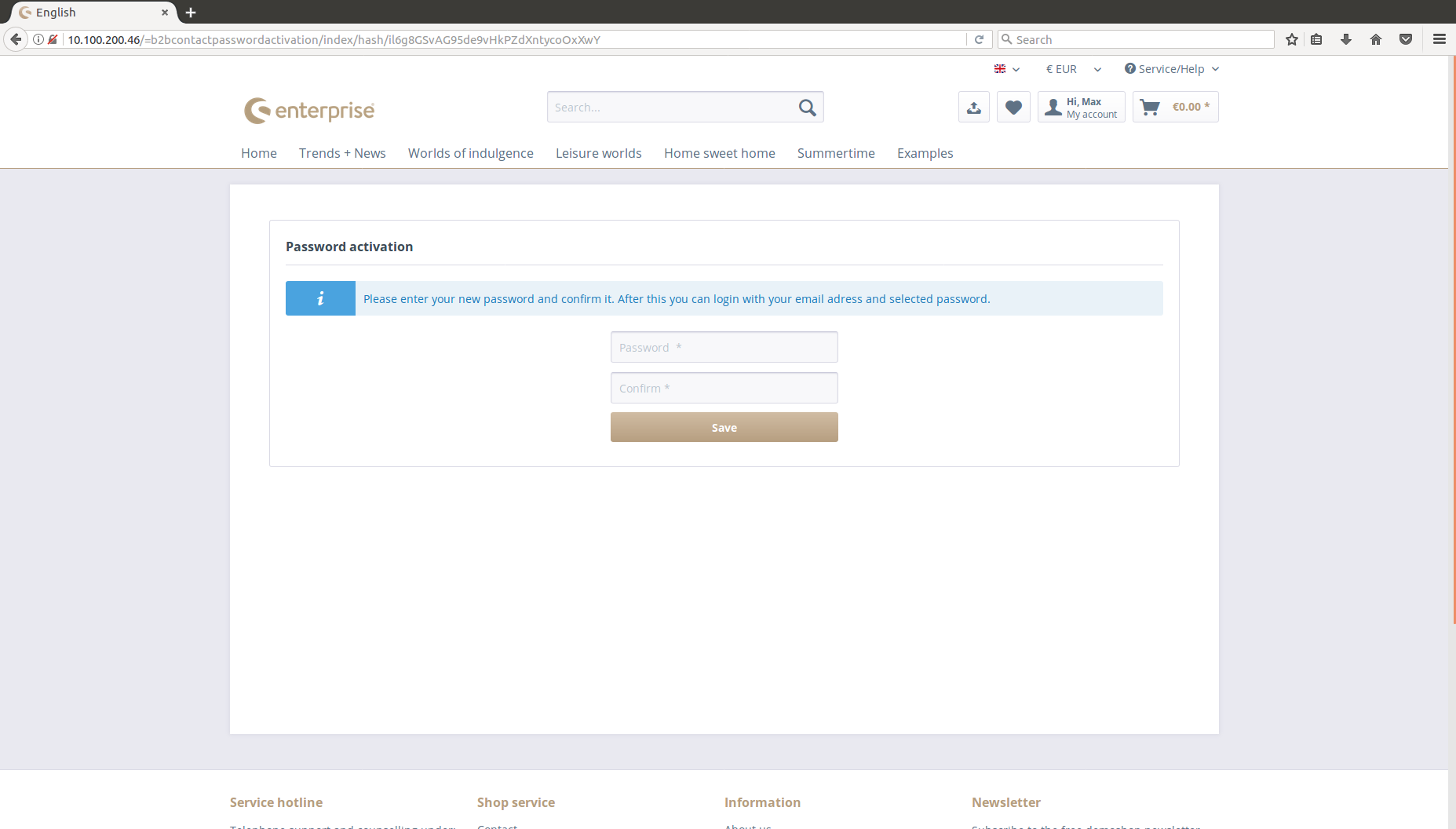Open the Leisure worlds category

[598, 153]
